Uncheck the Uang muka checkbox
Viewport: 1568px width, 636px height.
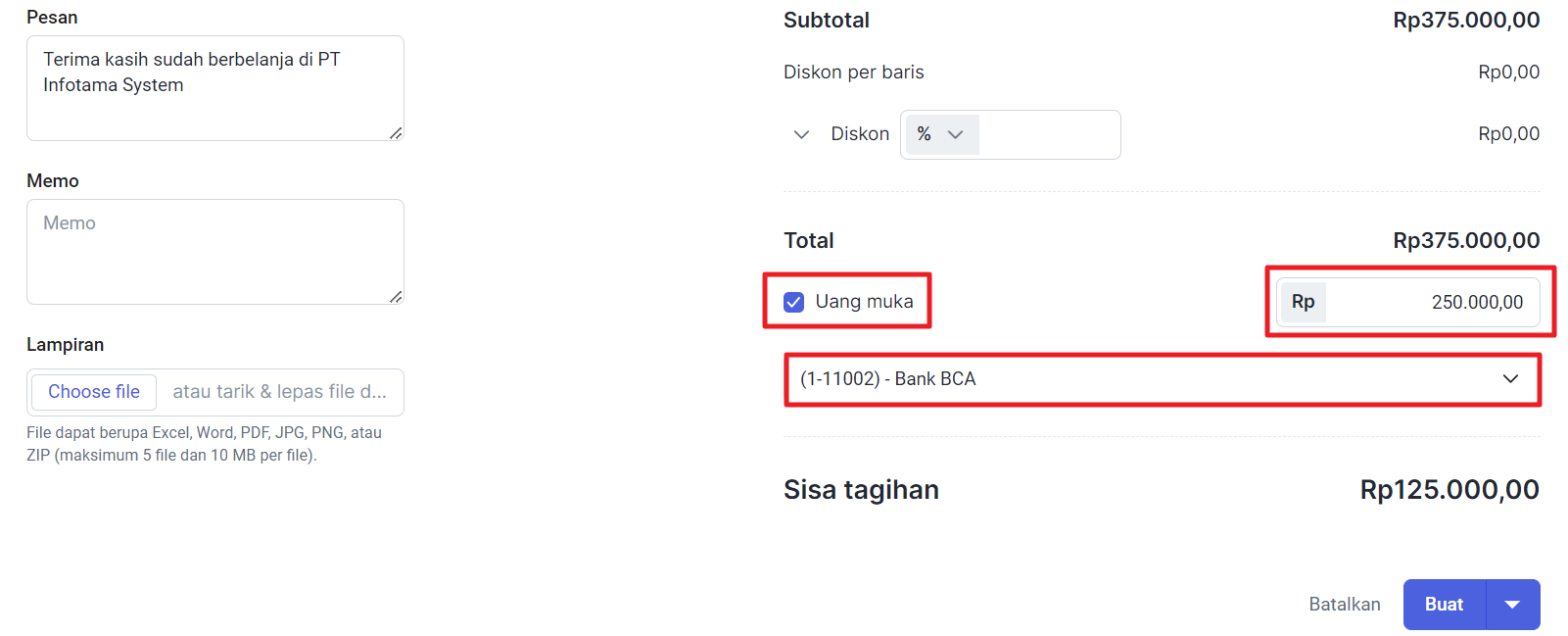click(794, 302)
